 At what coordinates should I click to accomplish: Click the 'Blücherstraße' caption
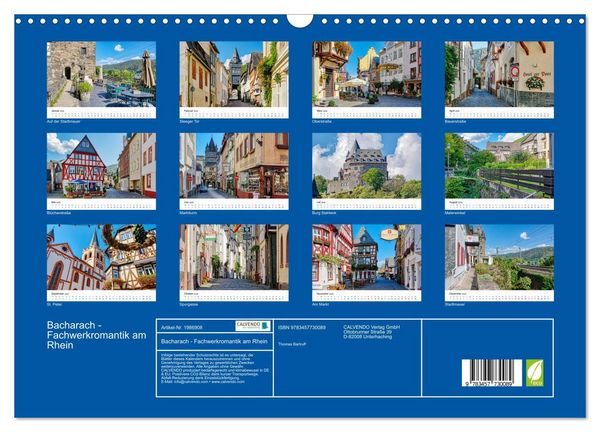pos(59,213)
